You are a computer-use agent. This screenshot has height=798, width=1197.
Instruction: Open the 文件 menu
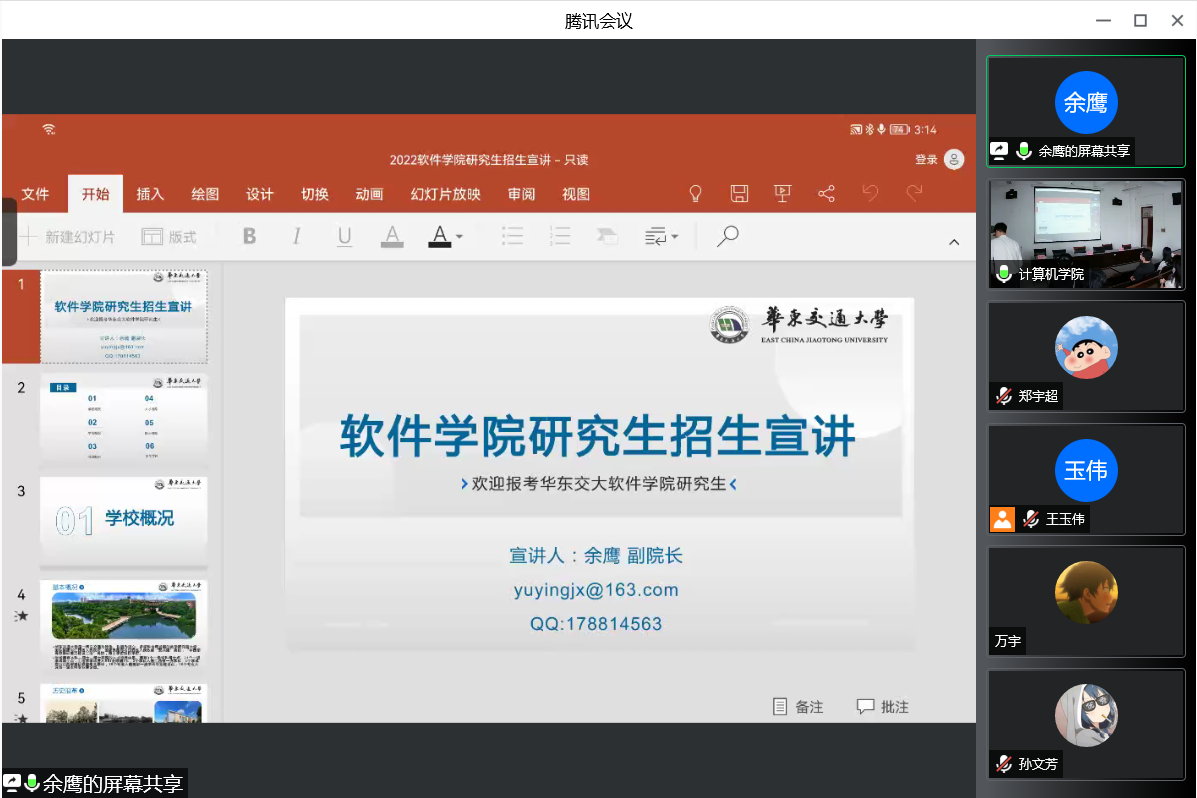(35, 194)
